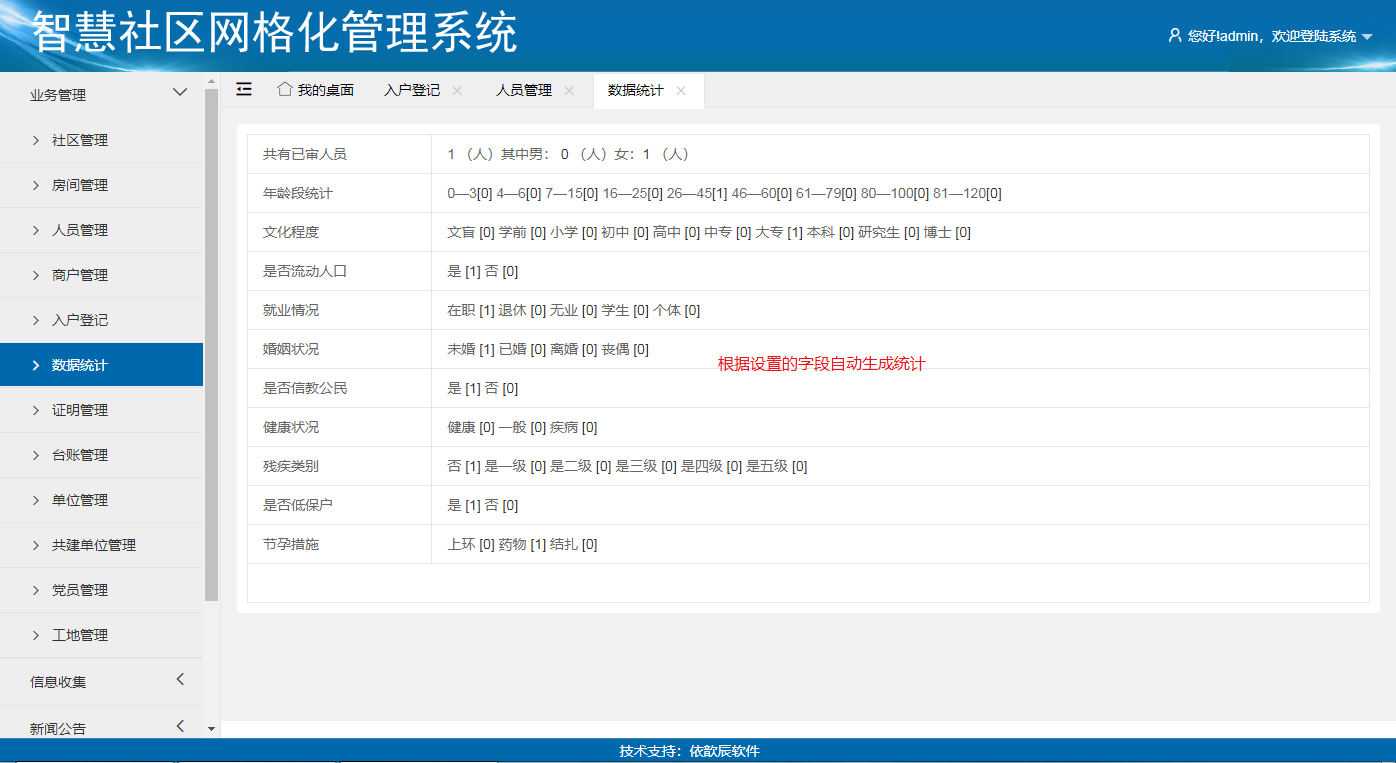Click the sidebar vertical scrollbar

(211, 340)
